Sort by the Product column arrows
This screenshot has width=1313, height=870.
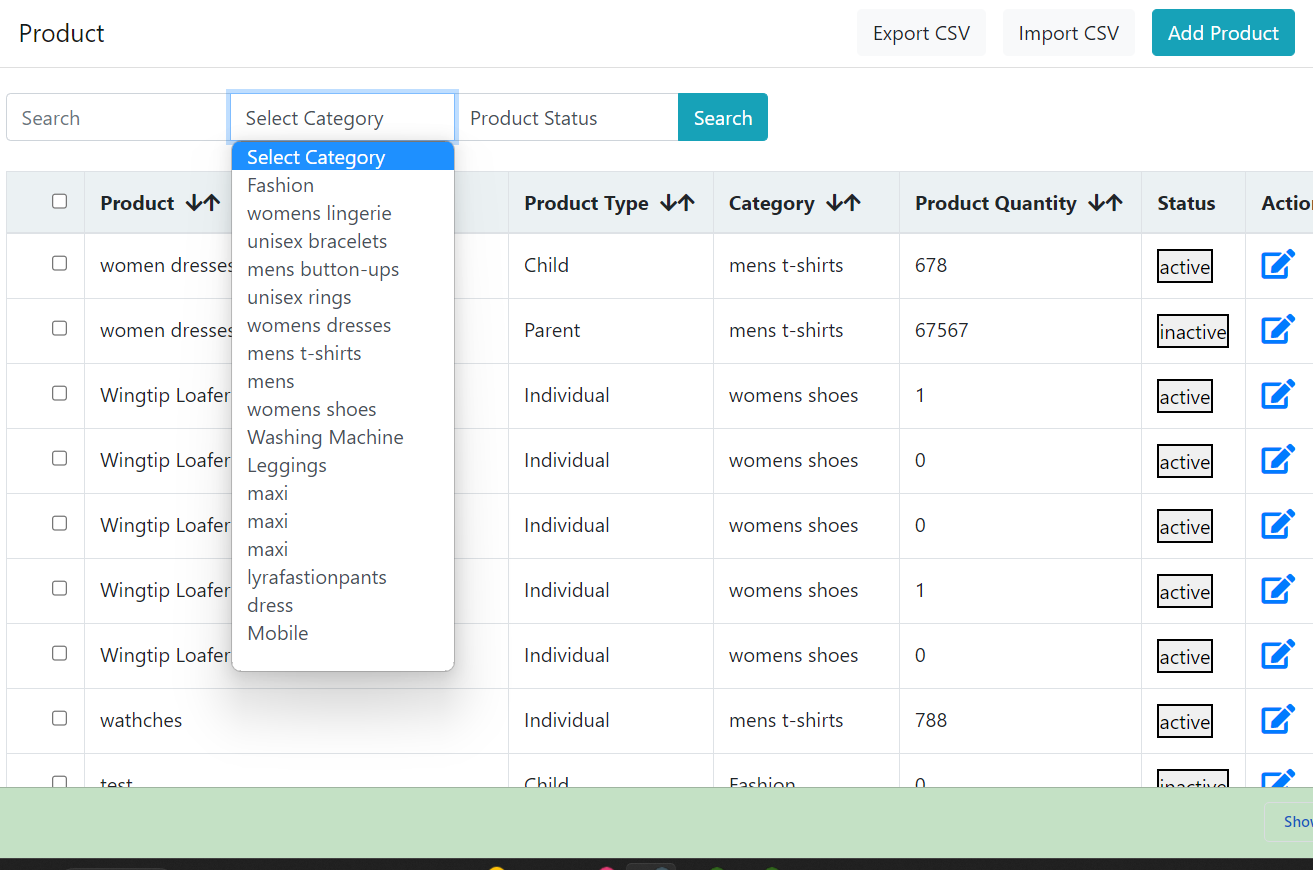pos(203,203)
